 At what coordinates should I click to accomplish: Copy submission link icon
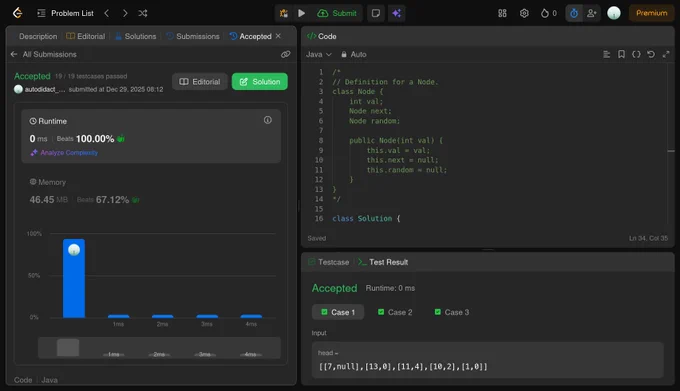285,54
